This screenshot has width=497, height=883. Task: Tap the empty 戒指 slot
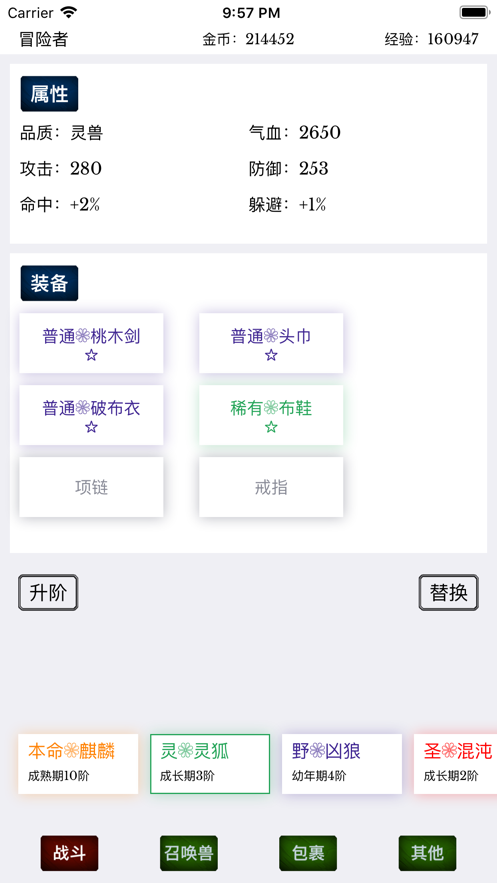tap(271, 487)
